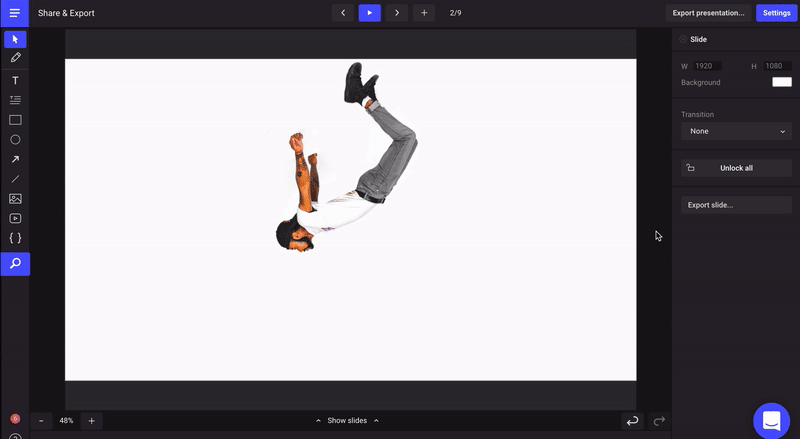Click the slide width input field
The height and width of the screenshot is (439, 800).
point(708,66)
